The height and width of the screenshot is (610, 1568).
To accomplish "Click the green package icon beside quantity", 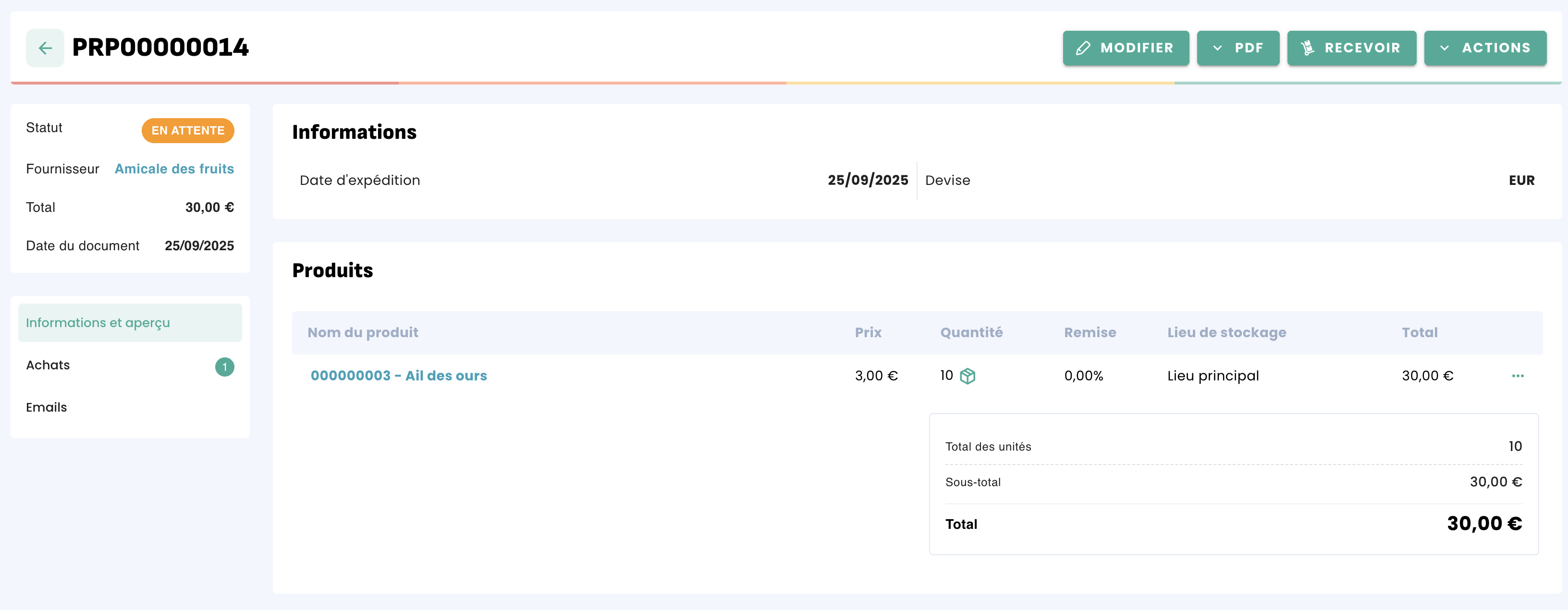I will pos(967,376).
